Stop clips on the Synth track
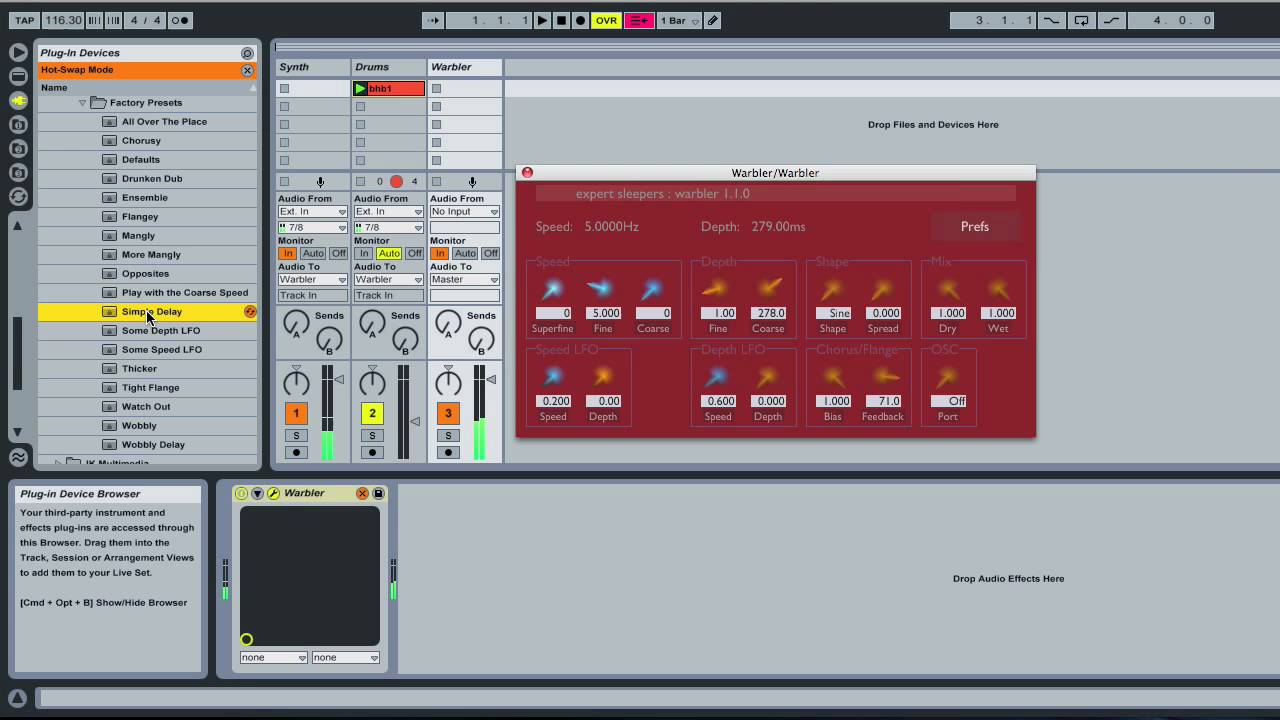1280x720 pixels. click(x=284, y=182)
